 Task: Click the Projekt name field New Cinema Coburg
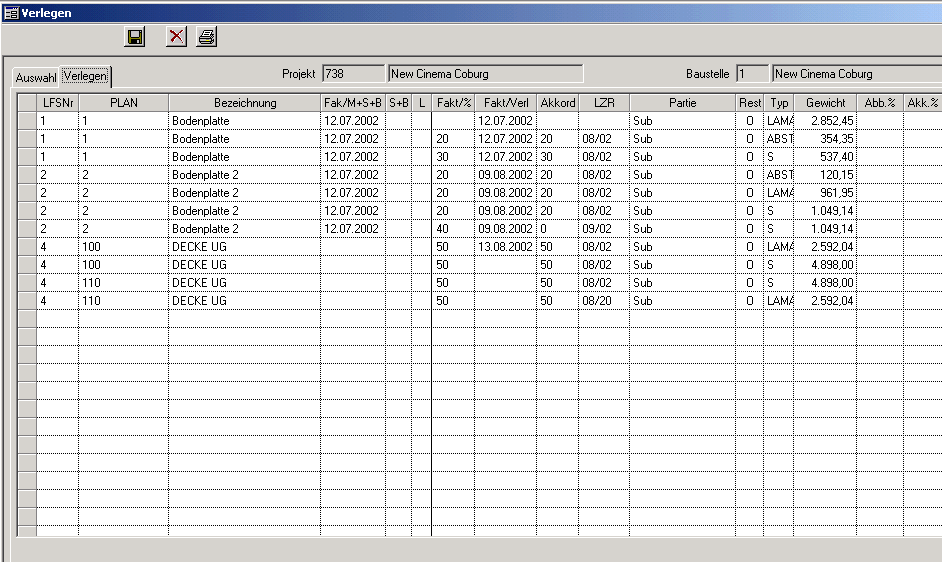click(x=485, y=74)
